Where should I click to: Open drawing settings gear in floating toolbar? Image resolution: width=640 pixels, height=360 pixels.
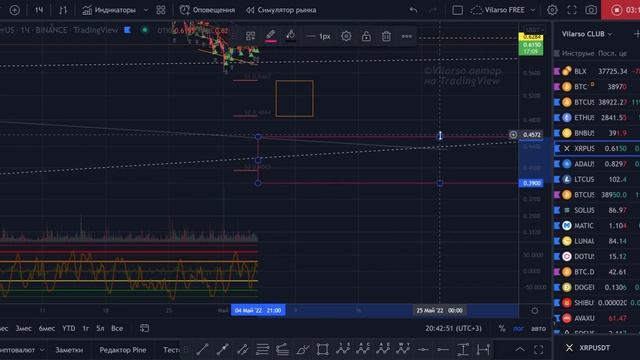[x=346, y=36]
